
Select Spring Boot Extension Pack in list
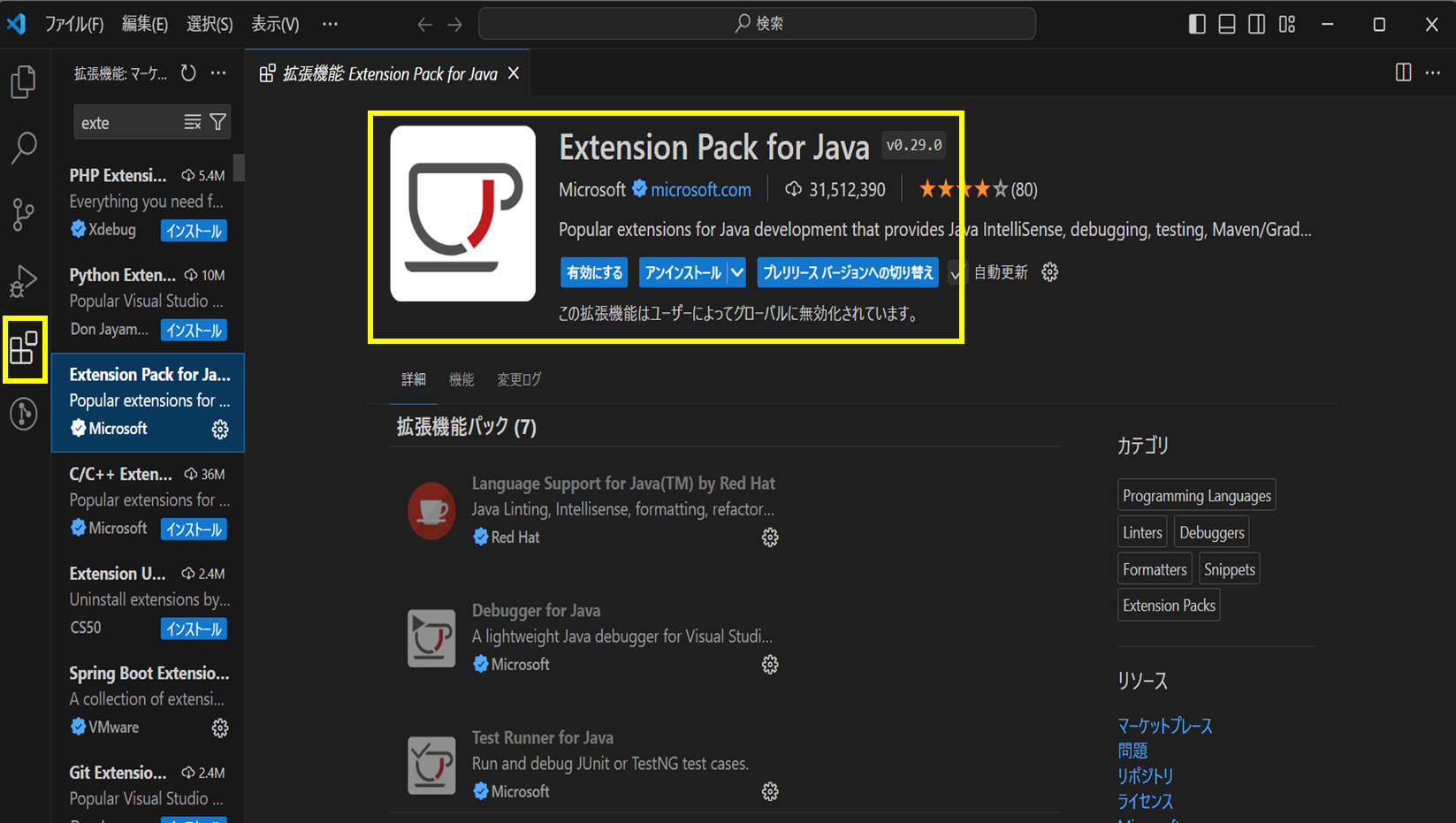click(148, 702)
